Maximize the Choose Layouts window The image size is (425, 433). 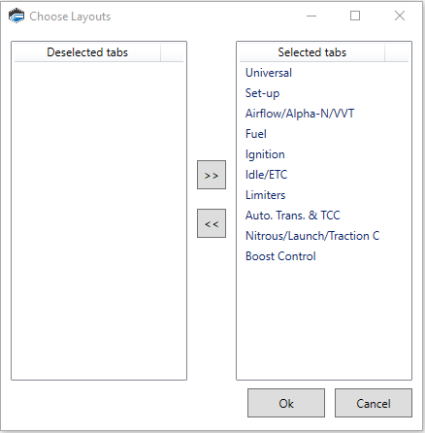pos(355,16)
